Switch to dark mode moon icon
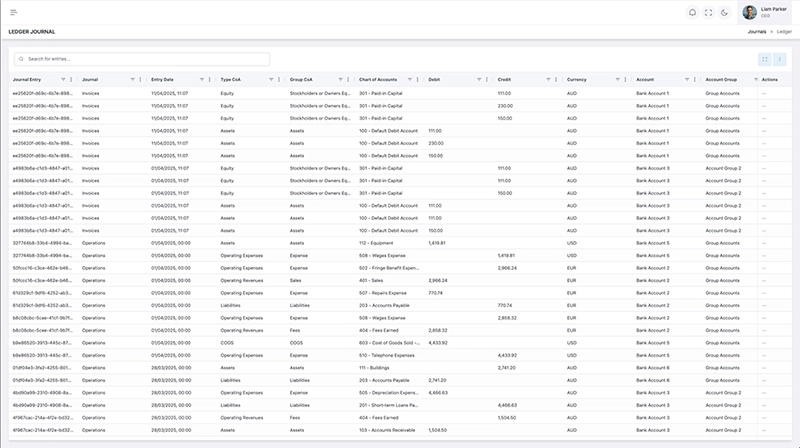Screen dimensions: 800x448 point(724,13)
